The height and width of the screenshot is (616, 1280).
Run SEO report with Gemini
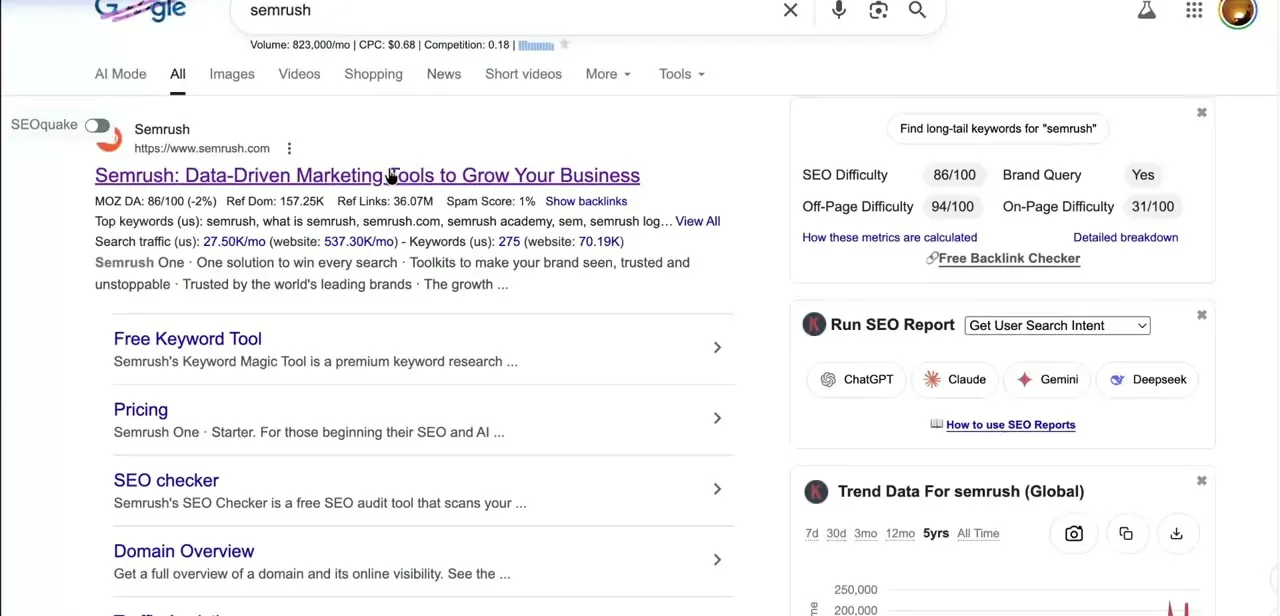click(x=1048, y=380)
